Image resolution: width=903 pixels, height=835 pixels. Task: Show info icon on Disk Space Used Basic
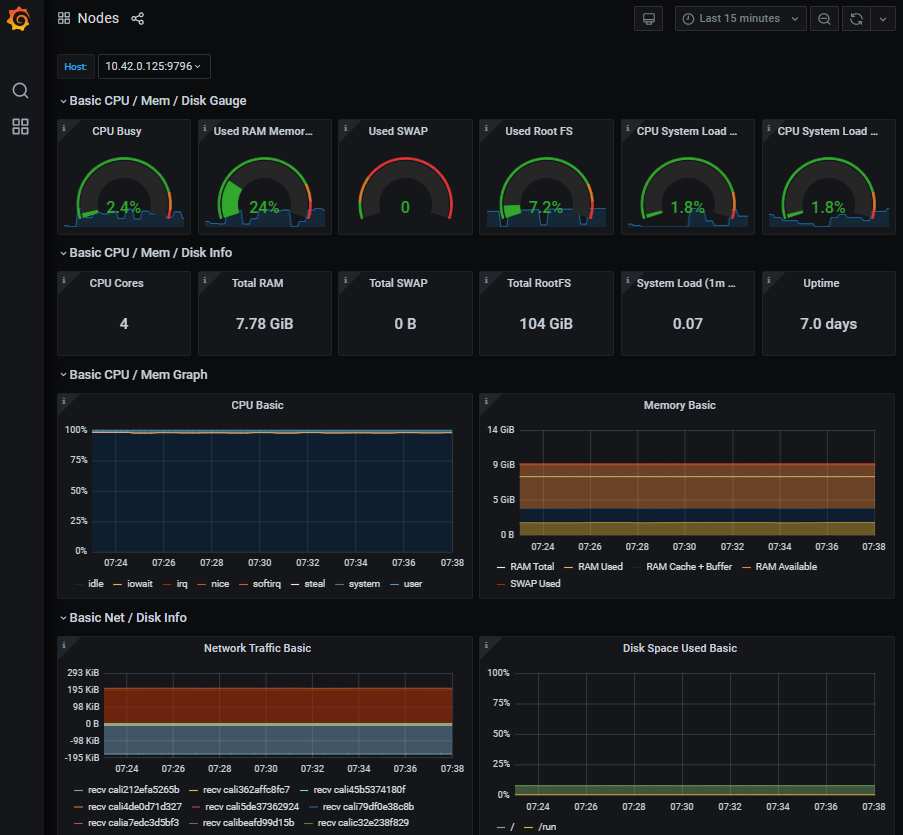(x=486, y=645)
